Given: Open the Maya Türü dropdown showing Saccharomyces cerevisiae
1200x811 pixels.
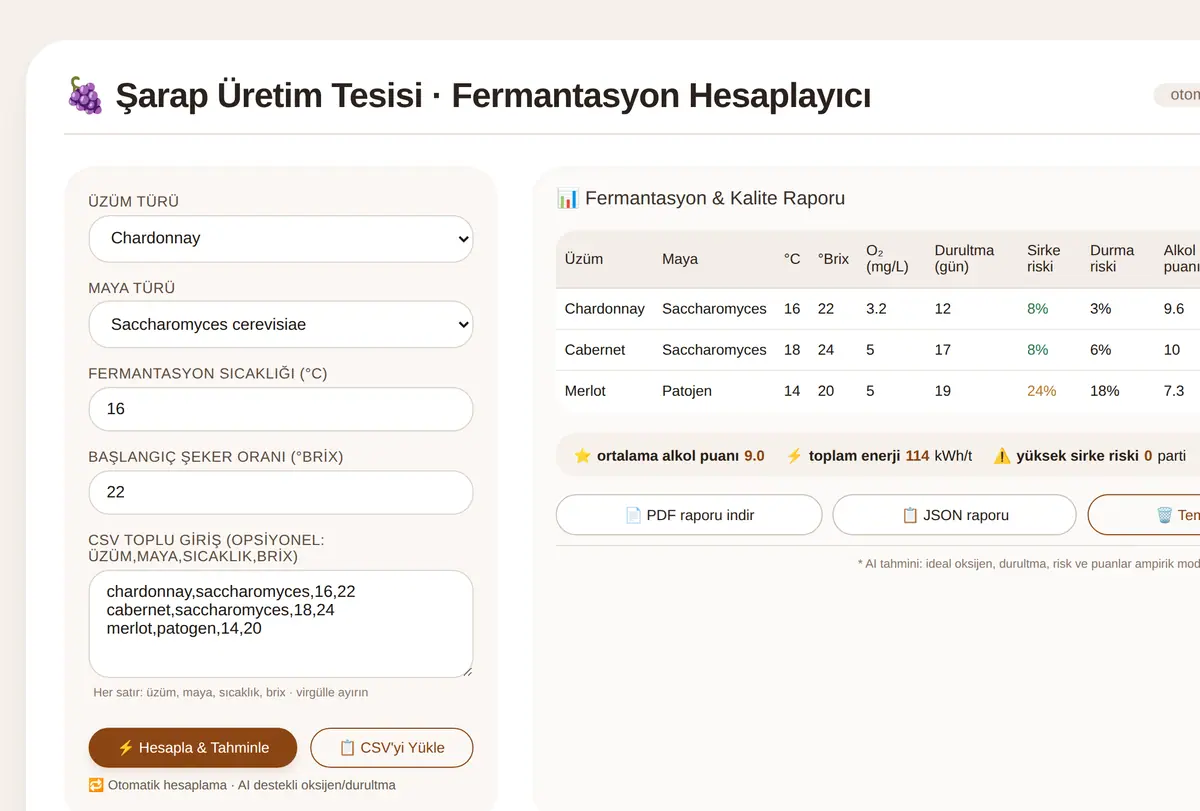Looking at the screenshot, I should click(281, 325).
